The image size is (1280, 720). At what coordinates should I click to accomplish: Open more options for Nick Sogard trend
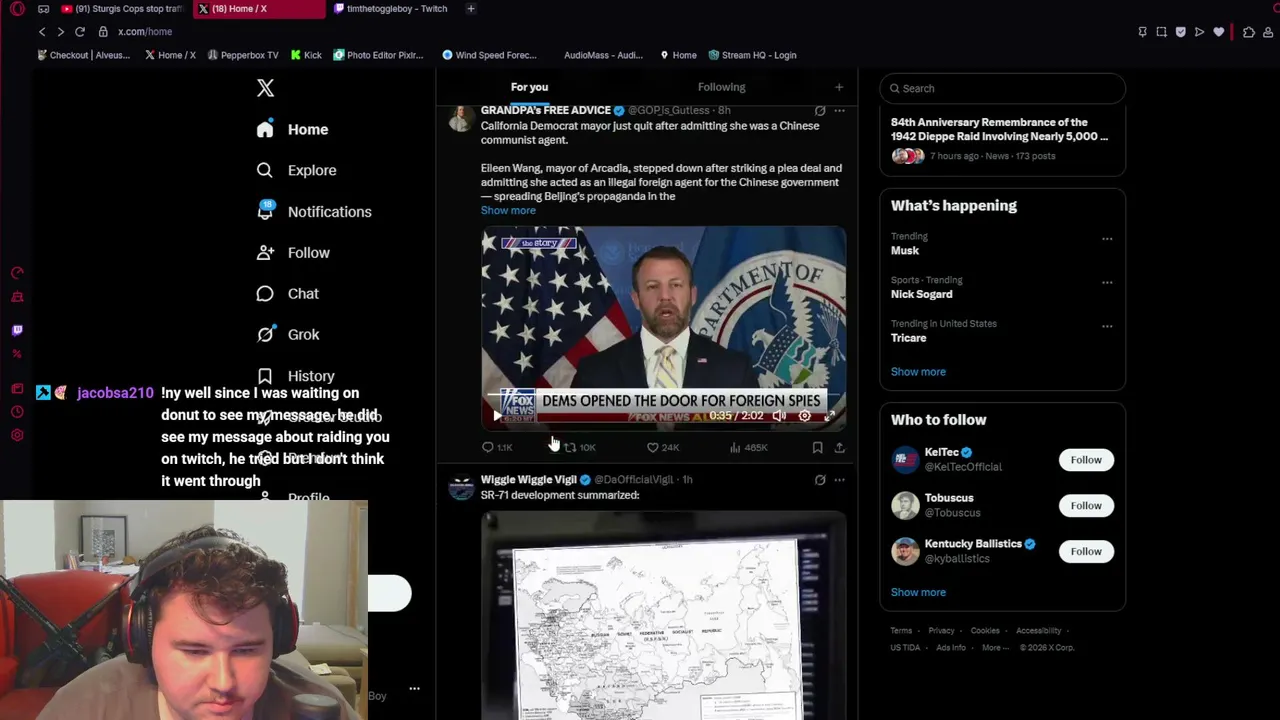pos(1107,283)
